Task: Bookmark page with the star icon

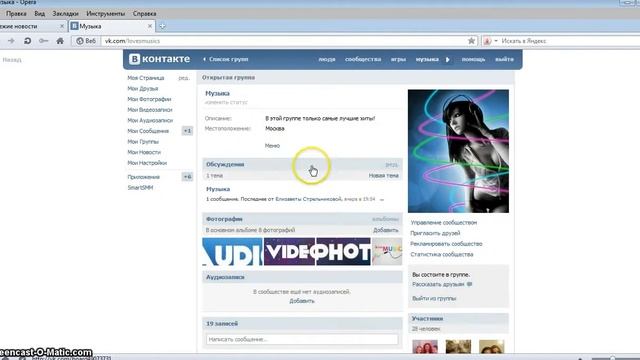Action: (x=471, y=41)
